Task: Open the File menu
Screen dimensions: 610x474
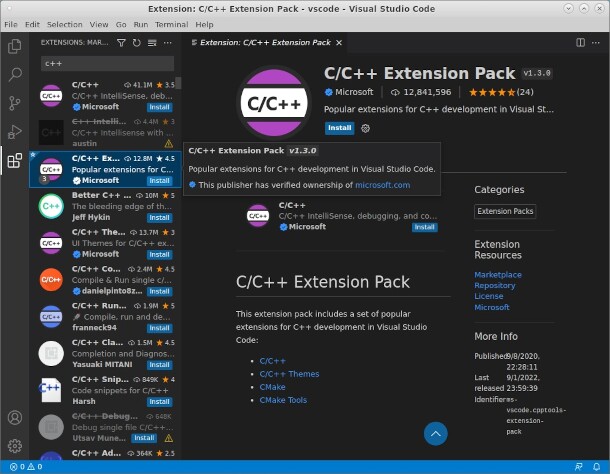Action: [11, 25]
